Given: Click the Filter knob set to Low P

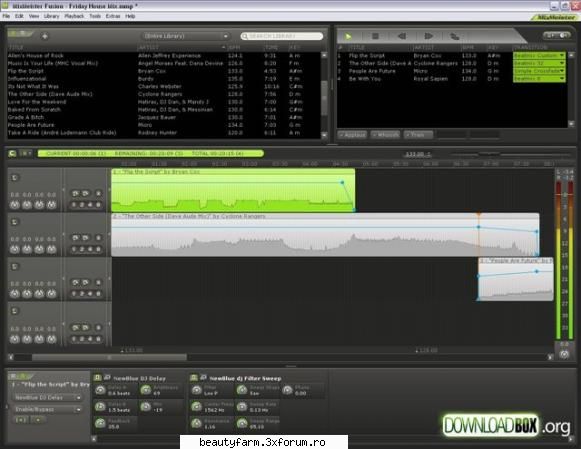Looking at the screenshot, I should click(197, 390).
